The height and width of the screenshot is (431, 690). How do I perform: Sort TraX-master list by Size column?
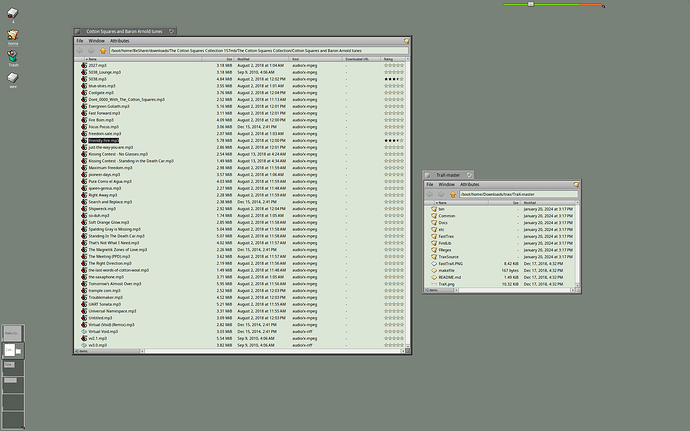[x=516, y=202]
